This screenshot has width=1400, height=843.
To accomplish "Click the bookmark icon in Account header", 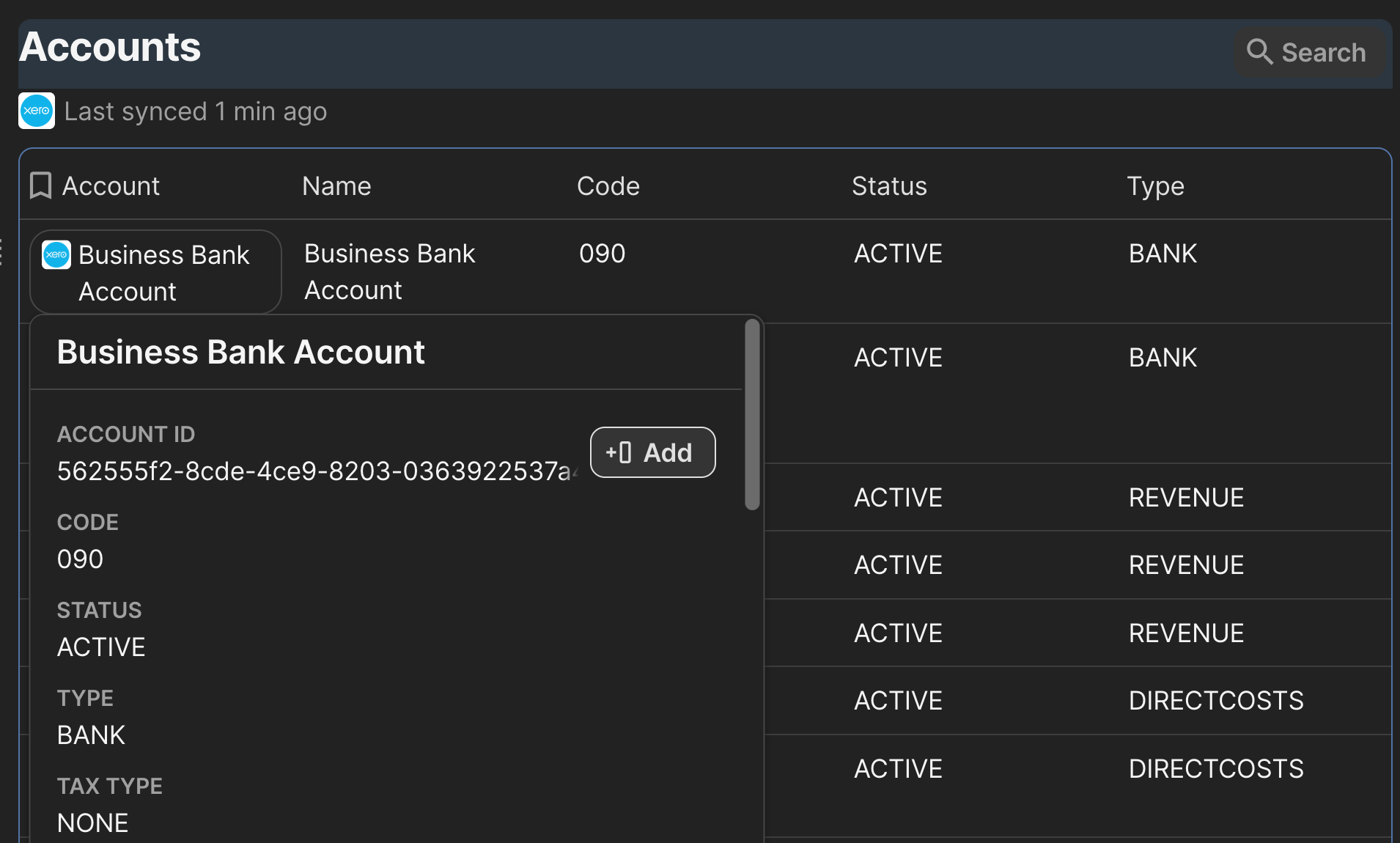I will [40, 186].
